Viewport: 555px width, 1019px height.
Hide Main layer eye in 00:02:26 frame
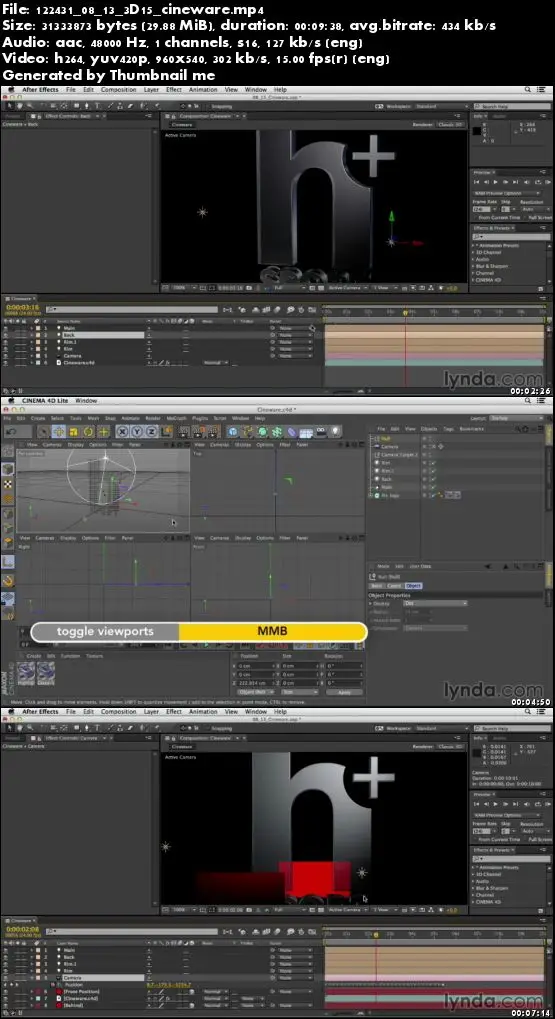pos(6,329)
